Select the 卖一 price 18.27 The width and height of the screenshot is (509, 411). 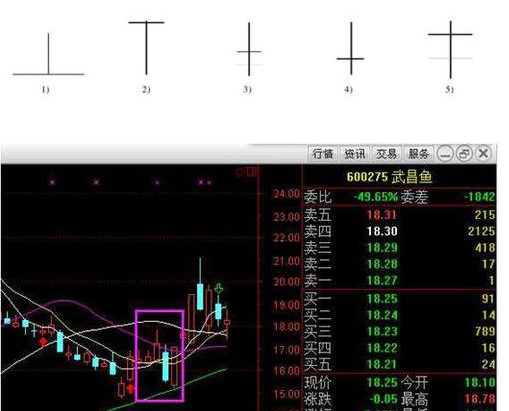coord(382,280)
